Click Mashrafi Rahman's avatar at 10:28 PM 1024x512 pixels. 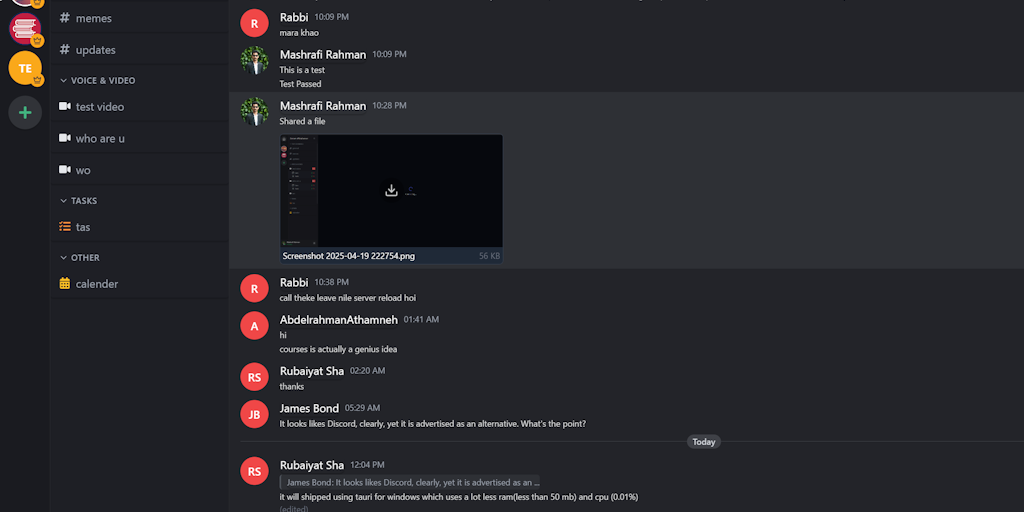[x=255, y=112]
